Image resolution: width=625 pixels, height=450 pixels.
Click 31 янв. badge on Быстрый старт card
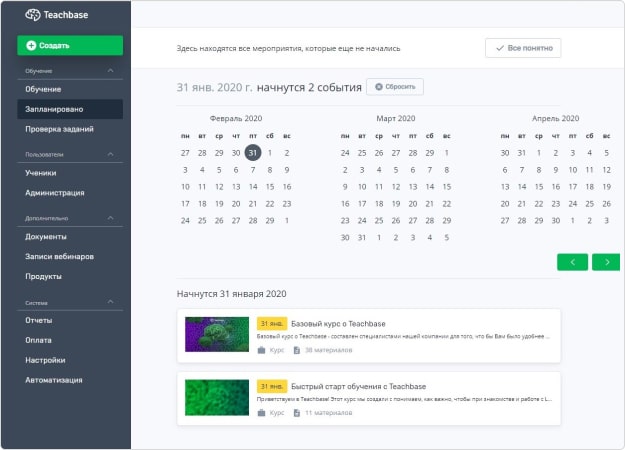tap(272, 386)
